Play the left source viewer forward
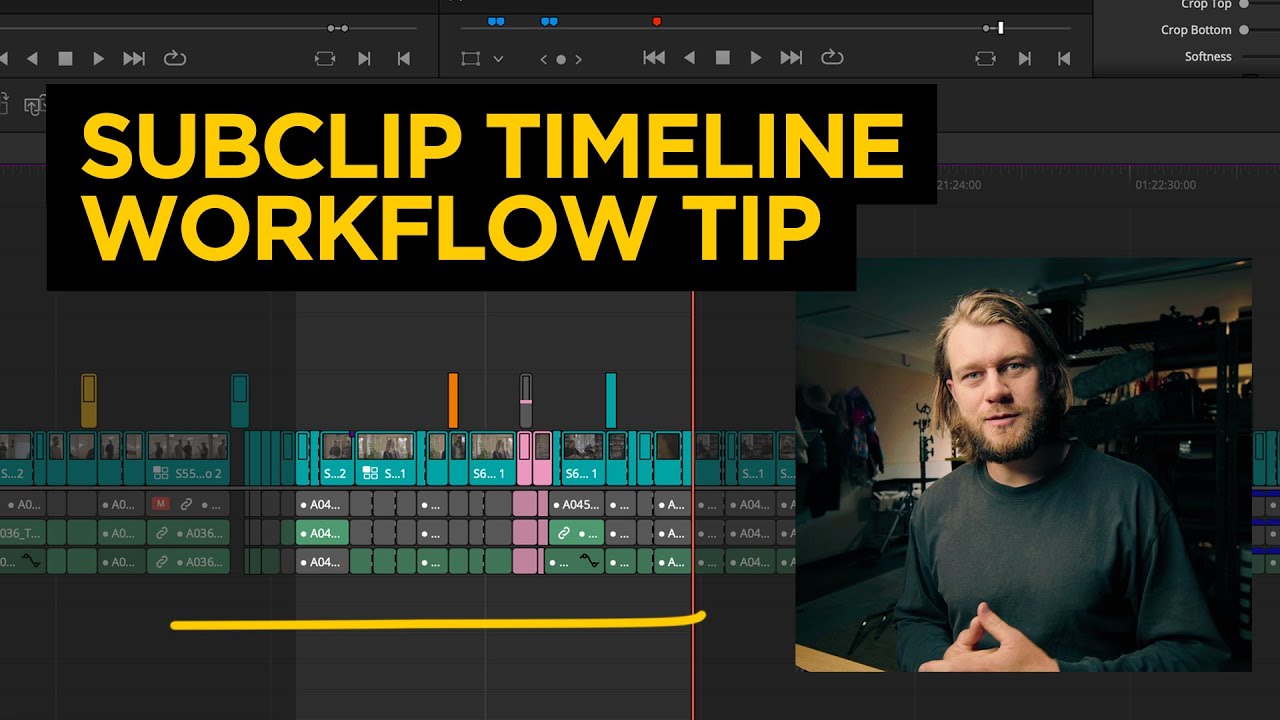Image resolution: width=1280 pixels, height=720 pixels. [x=98, y=59]
